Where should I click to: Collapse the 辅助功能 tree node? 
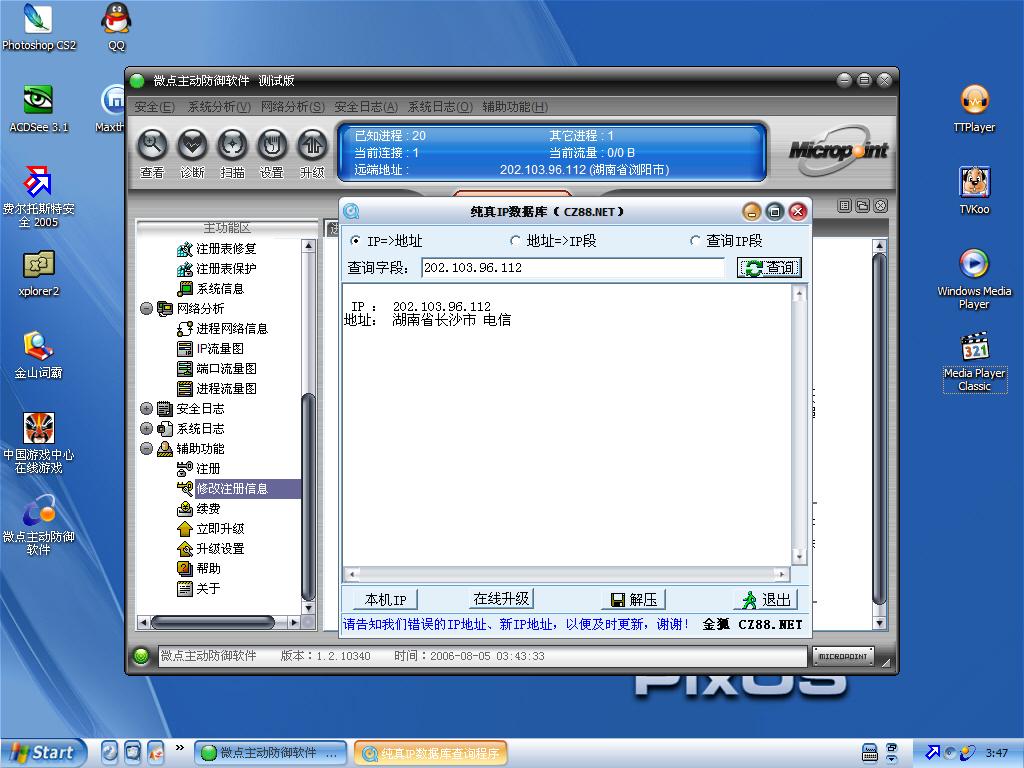click(146, 449)
